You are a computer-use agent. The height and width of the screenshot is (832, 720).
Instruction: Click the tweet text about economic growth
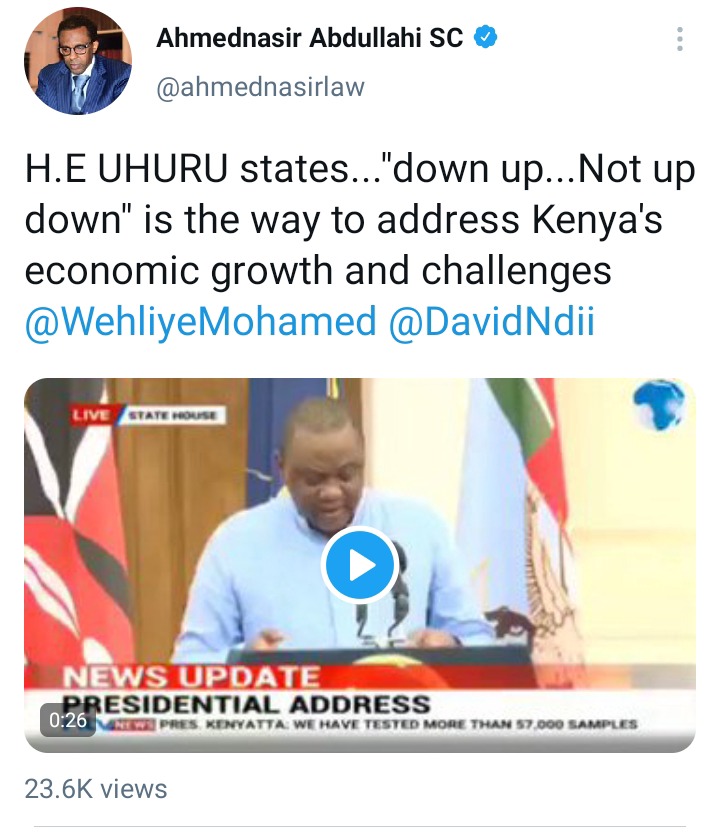tap(359, 220)
